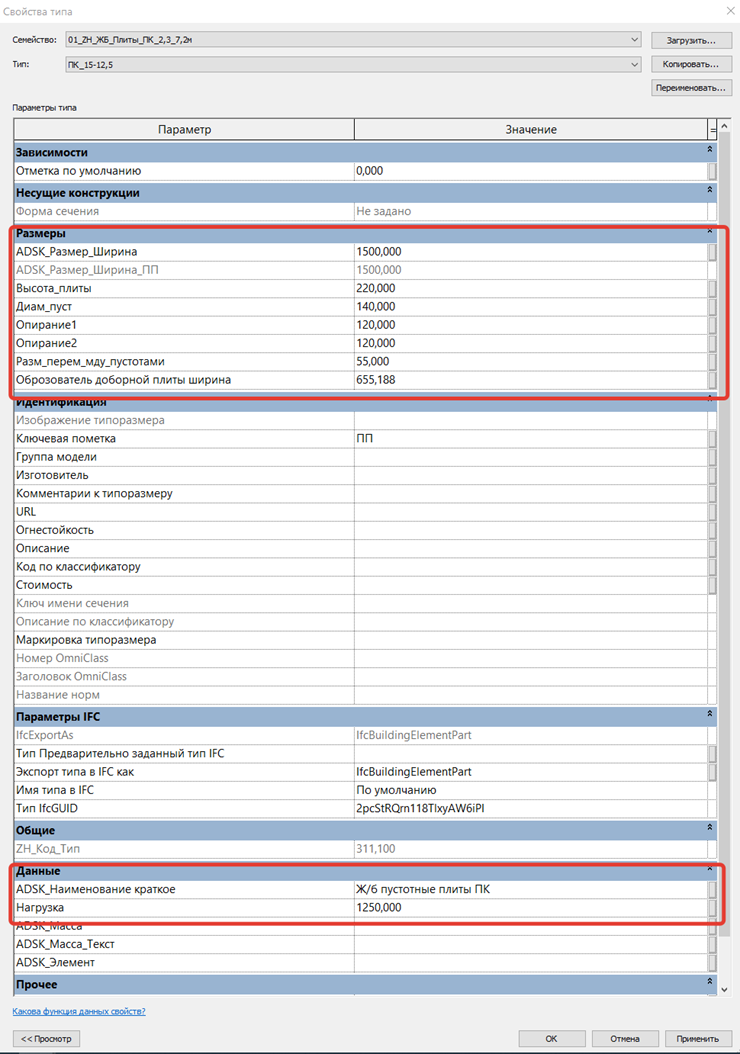The image size is (740, 1054).
Task: Close the Свойства типа dialog
Action: pyautogui.click(x=730, y=11)
